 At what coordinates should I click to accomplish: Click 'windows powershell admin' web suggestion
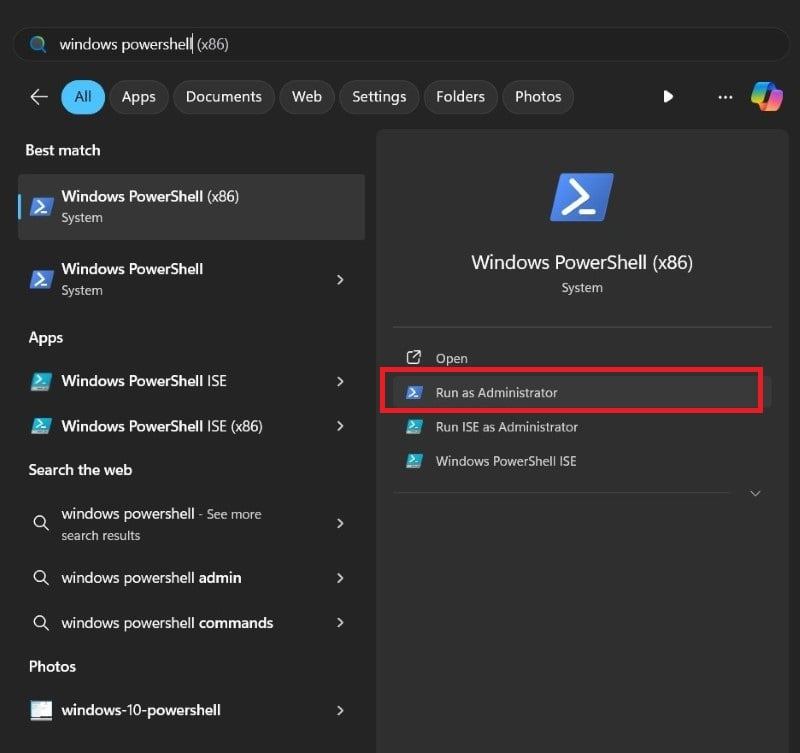point(151,578)
